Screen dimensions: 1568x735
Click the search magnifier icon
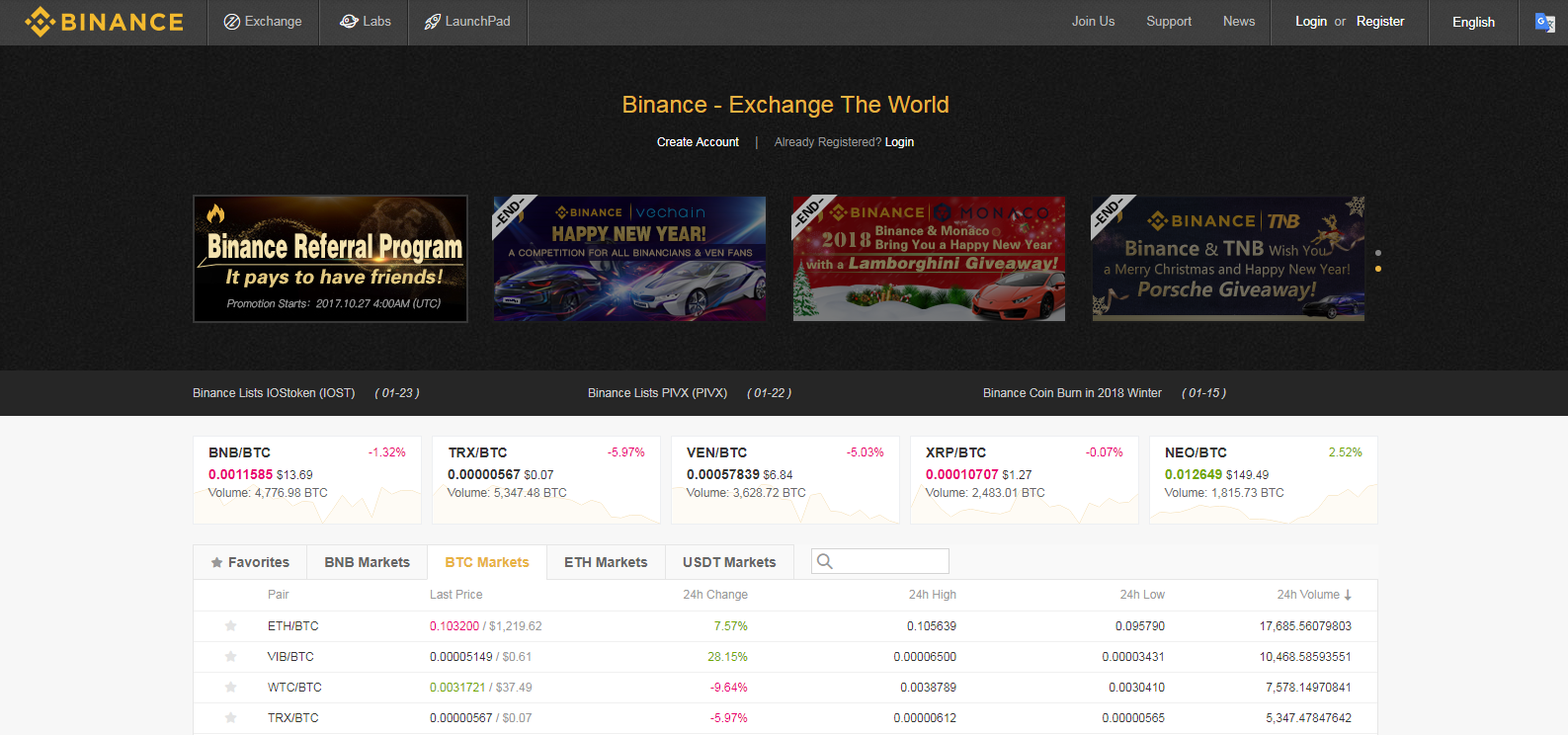tap(825, 561)
